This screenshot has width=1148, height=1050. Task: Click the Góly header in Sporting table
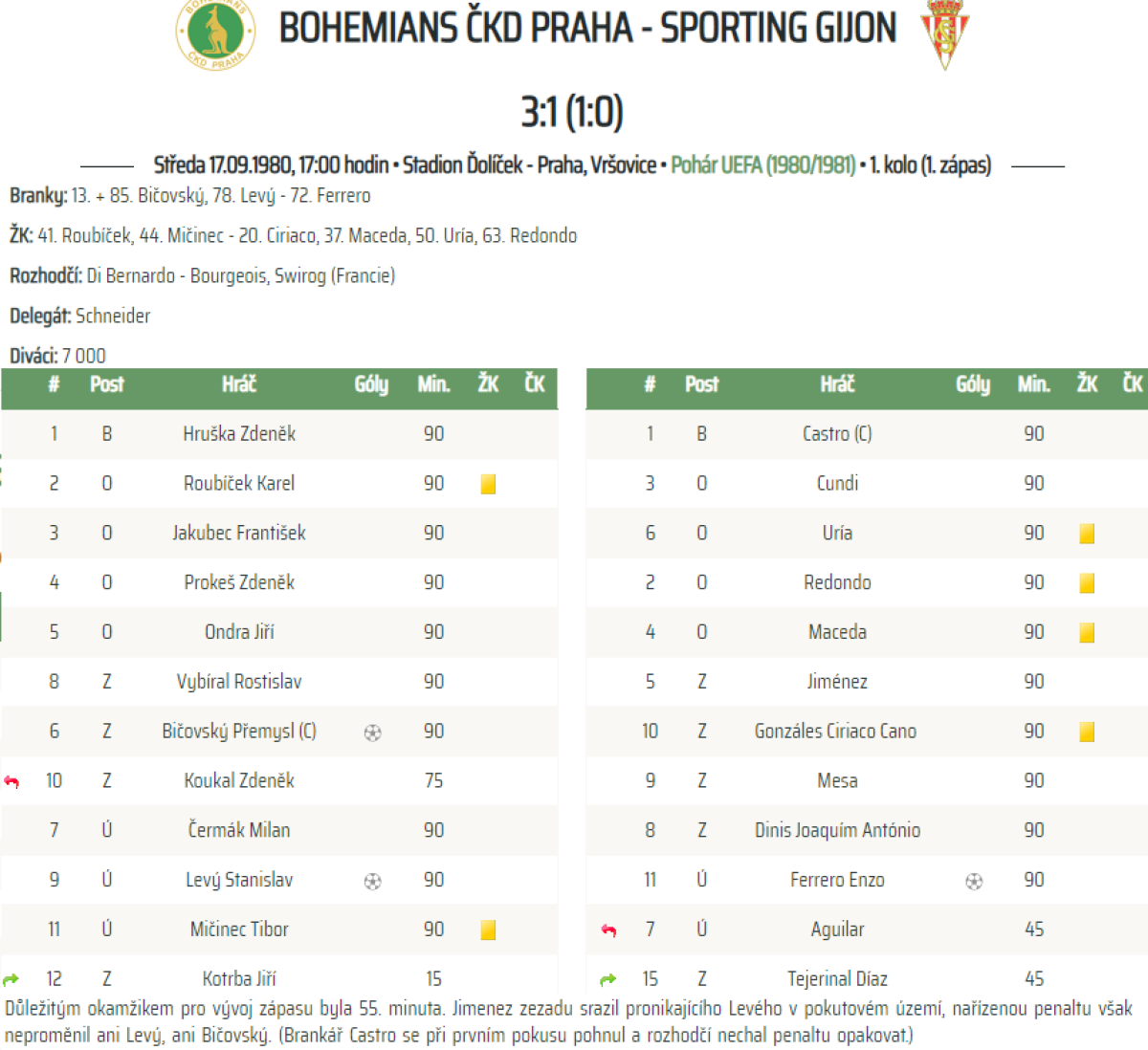coord(973,384)
